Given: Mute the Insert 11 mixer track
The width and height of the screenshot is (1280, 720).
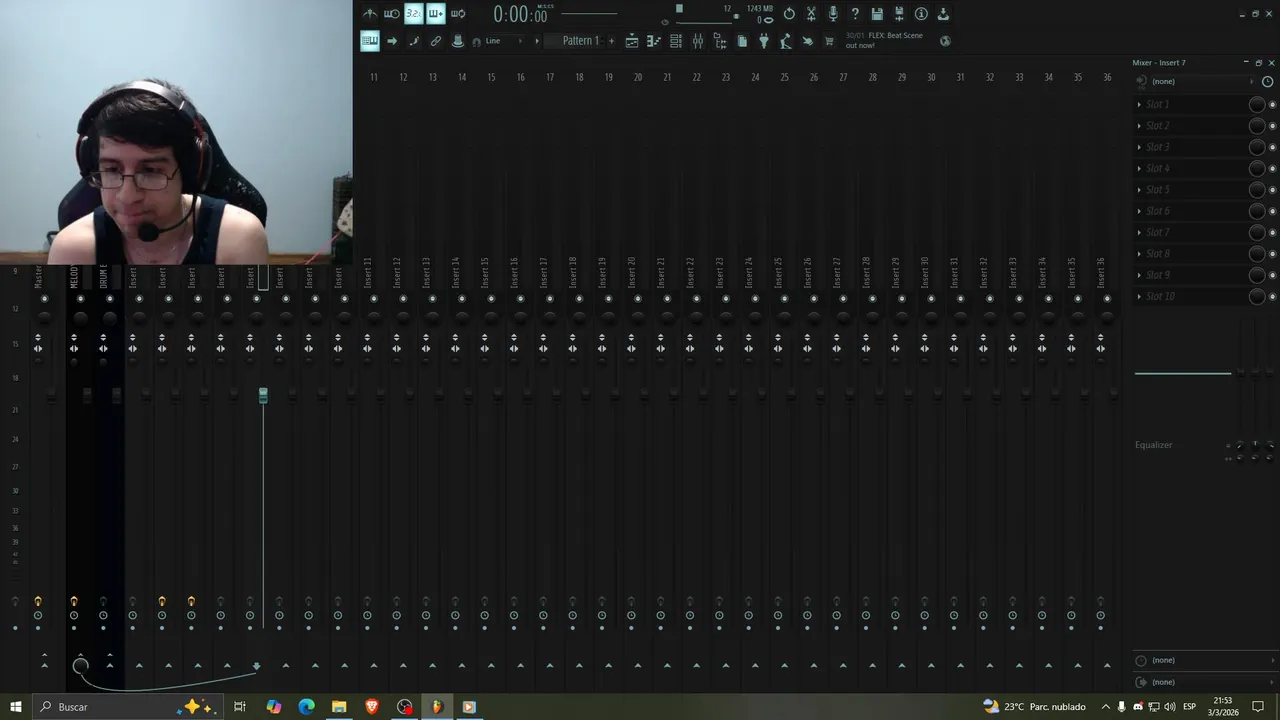Looking at the screenshot, I should click(x=374, y=299).
